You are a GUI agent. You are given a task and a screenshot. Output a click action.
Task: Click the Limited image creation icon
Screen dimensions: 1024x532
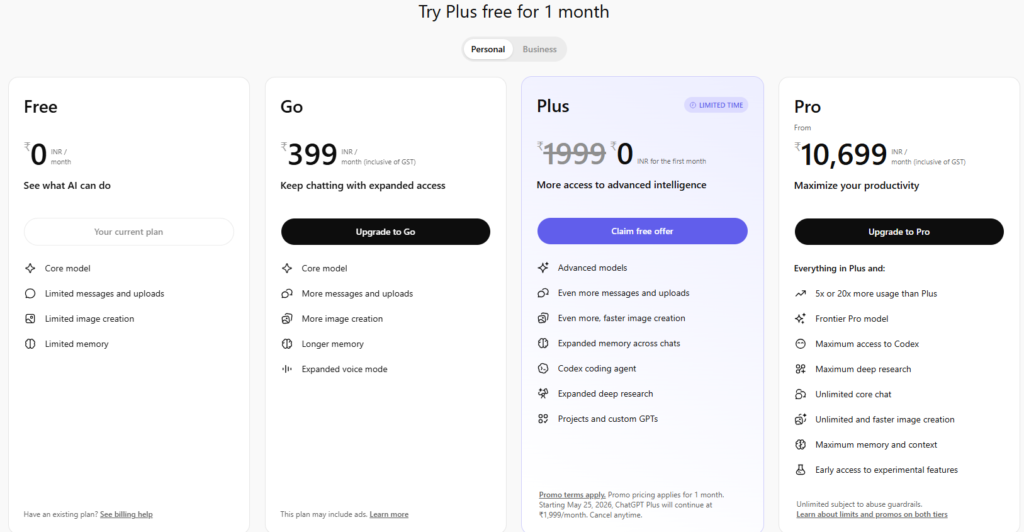tap(30, 319)
